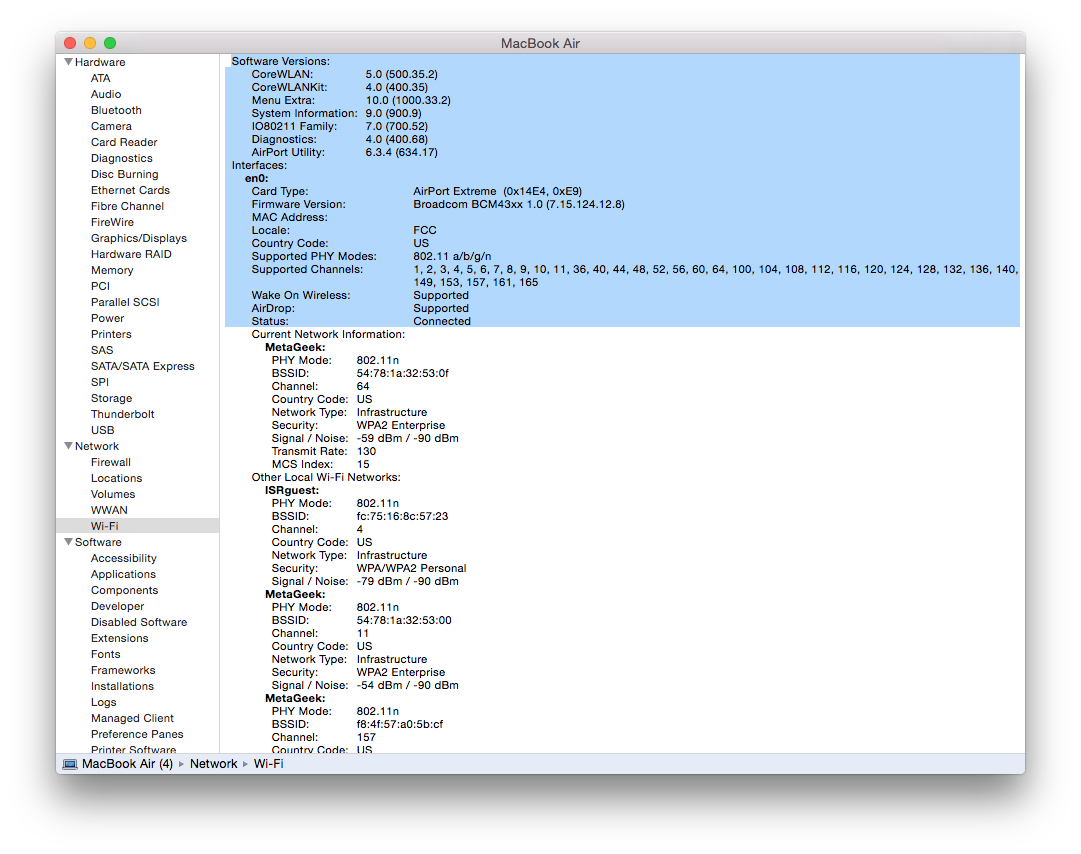The width and height of the screenshot is (1081, 854).
Task: Open Graphics/Displays information
Action: point(139,238)
